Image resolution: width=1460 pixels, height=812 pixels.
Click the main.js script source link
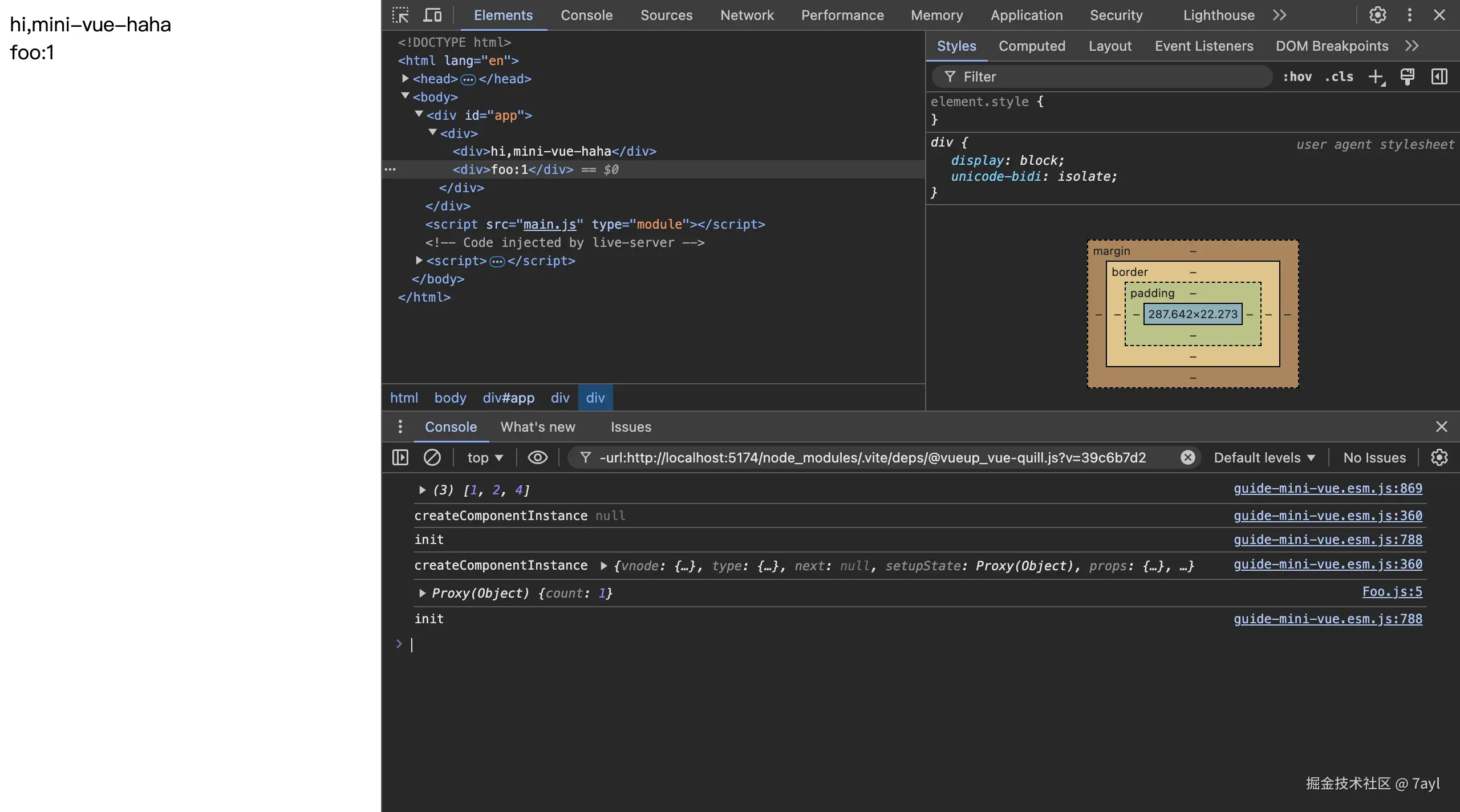coord(550,224)
